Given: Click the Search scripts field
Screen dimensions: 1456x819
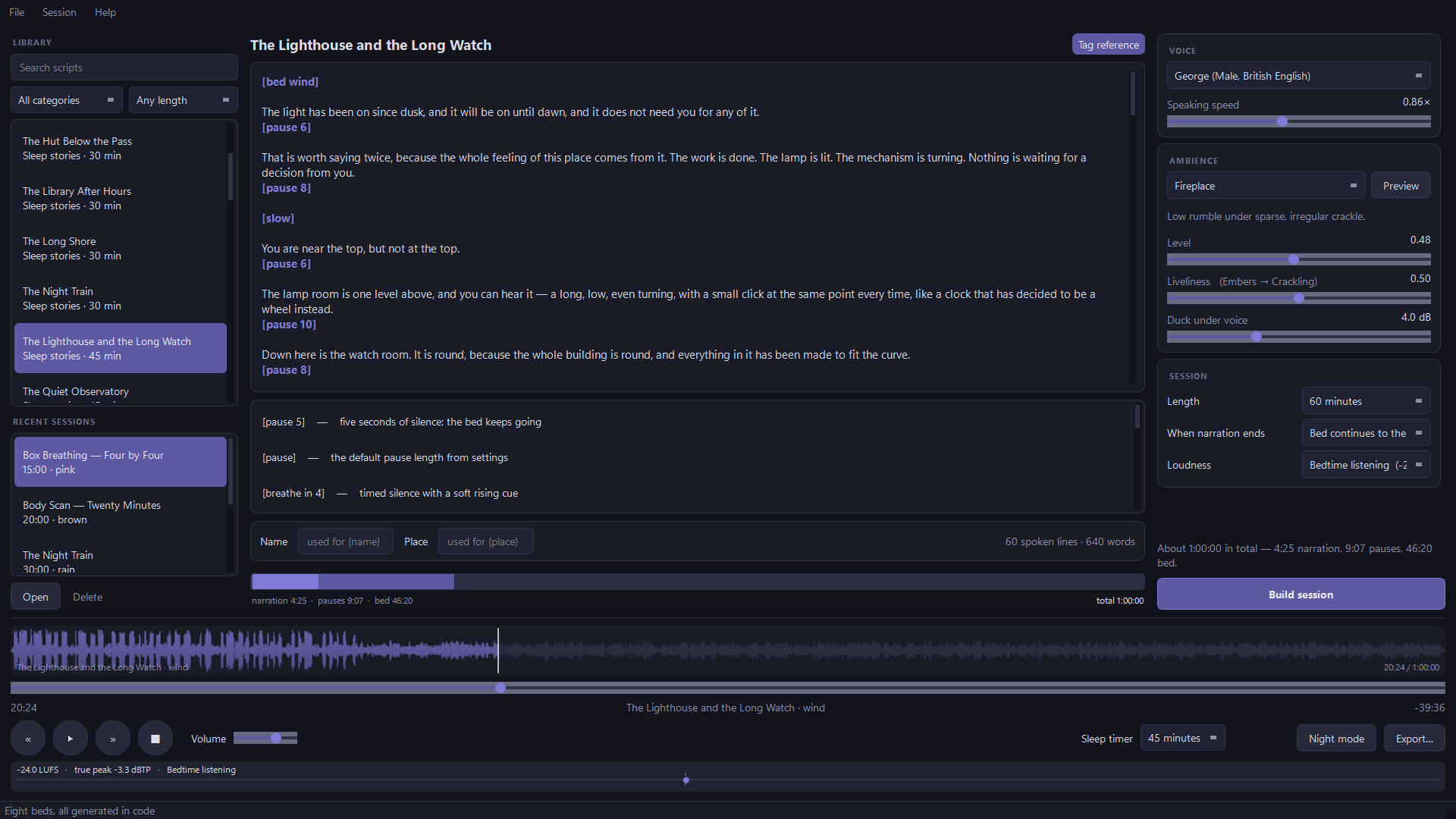Looking at the screenshot, I should click(124, 67).
